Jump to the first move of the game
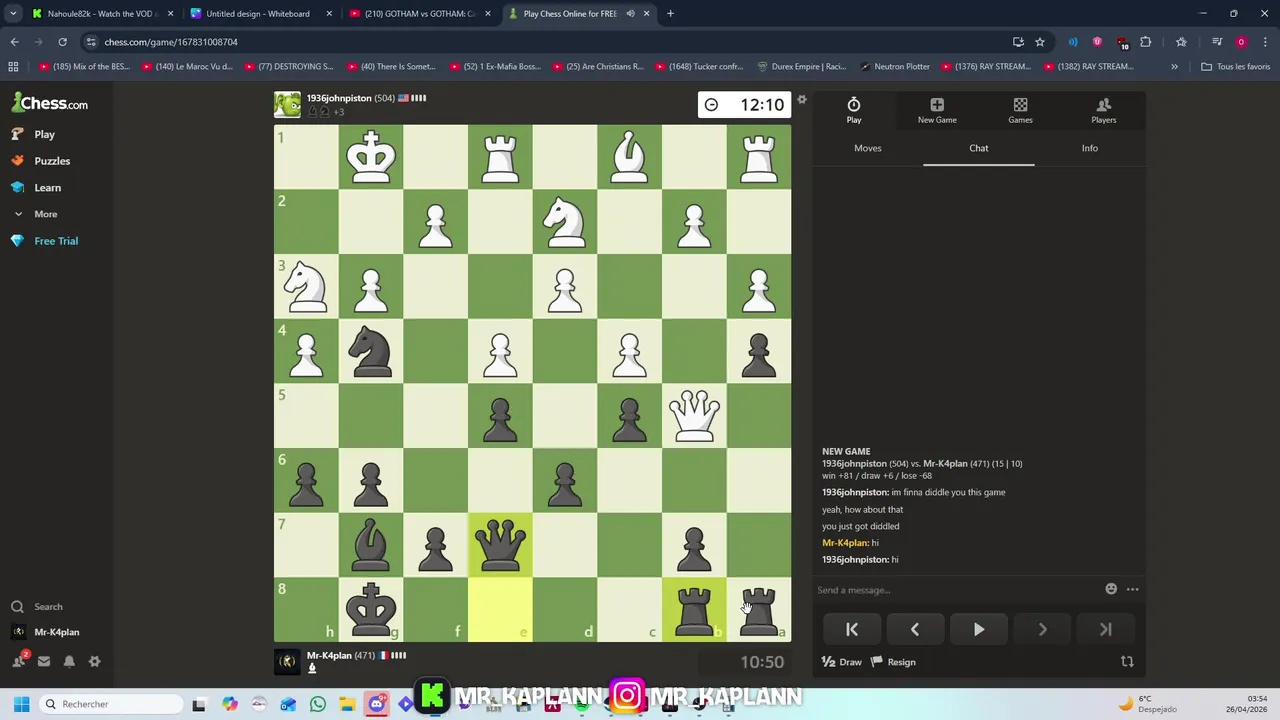 (852, 629)
